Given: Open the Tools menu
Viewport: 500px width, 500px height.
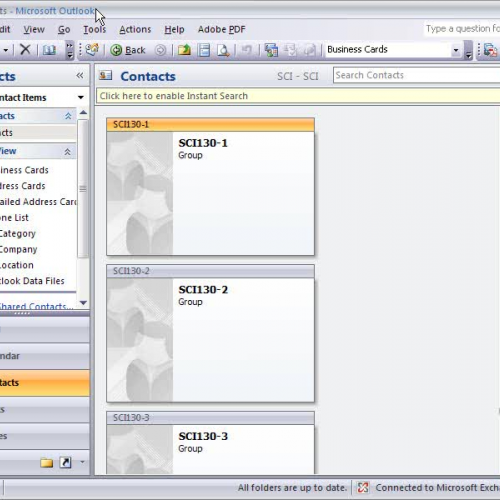Looking at the screenshot, I should pyautogui.click(x=95, y=30).
